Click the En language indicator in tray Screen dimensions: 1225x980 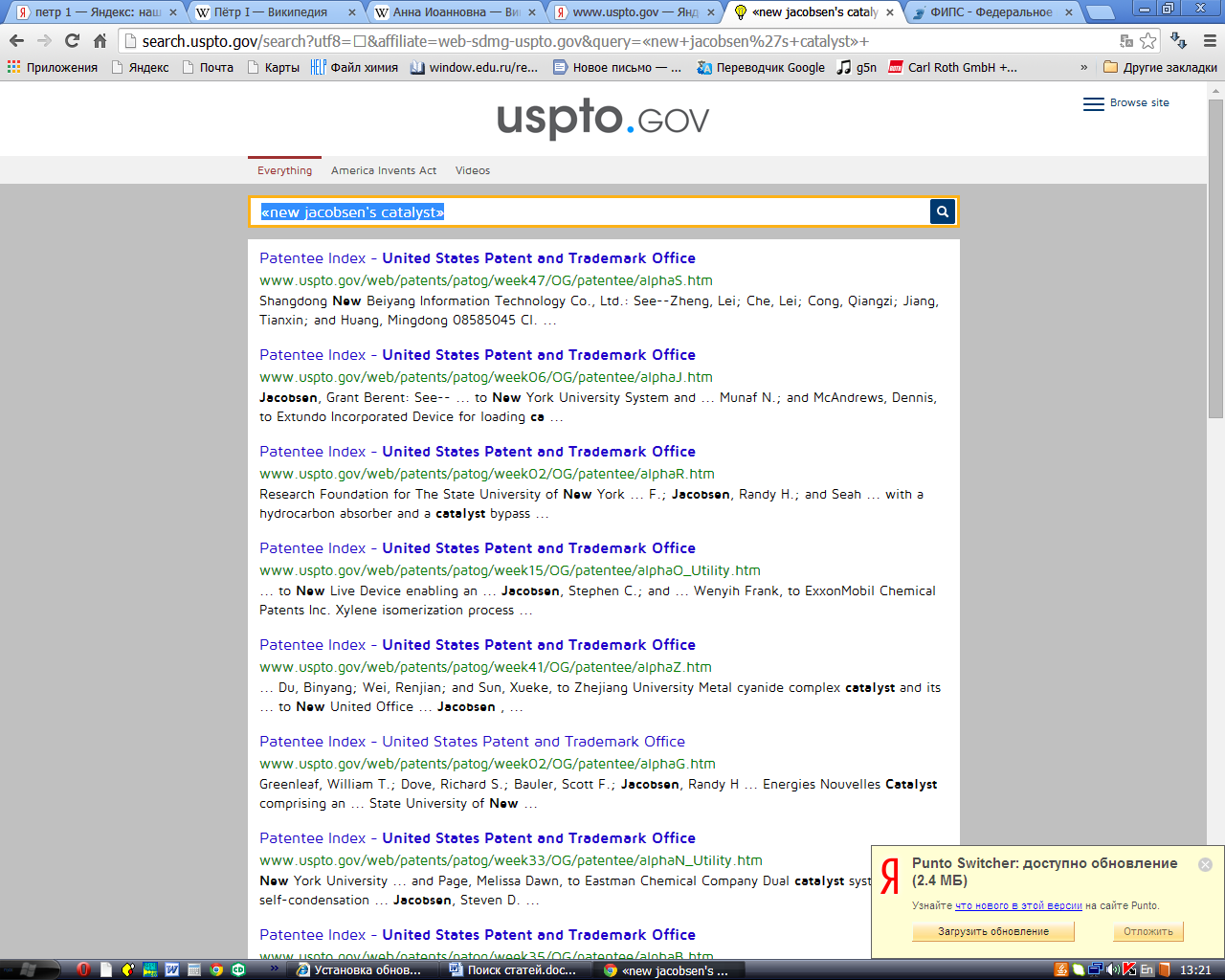(x=1147, y=969)
